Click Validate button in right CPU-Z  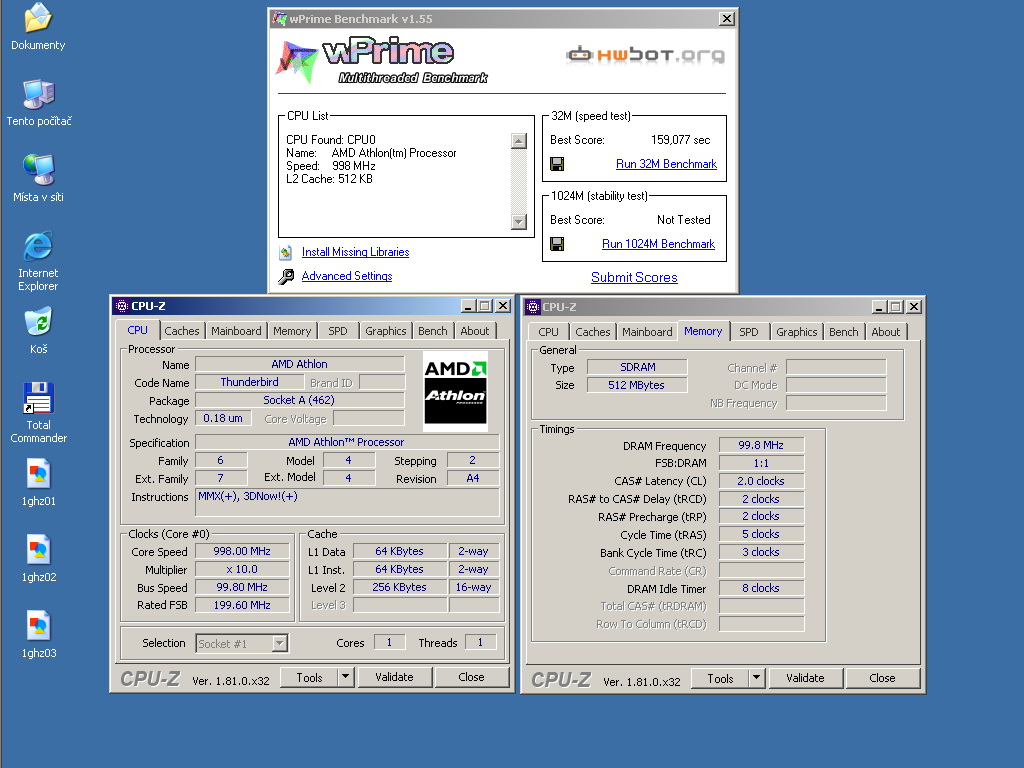[x=805, y=678]
